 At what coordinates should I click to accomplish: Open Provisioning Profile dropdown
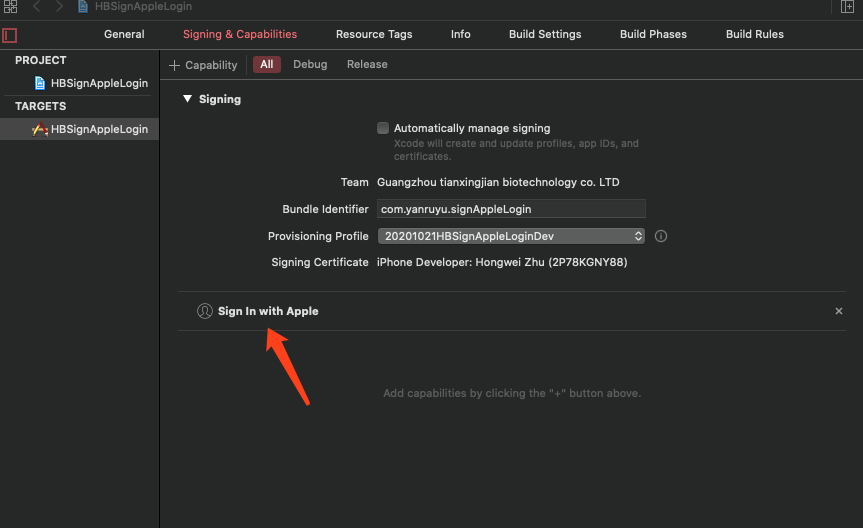tap(511, 236)
